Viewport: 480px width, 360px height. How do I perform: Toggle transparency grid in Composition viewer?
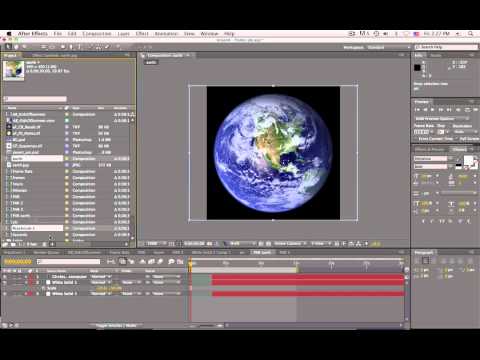pyautogui.click(x=268, y=244)
